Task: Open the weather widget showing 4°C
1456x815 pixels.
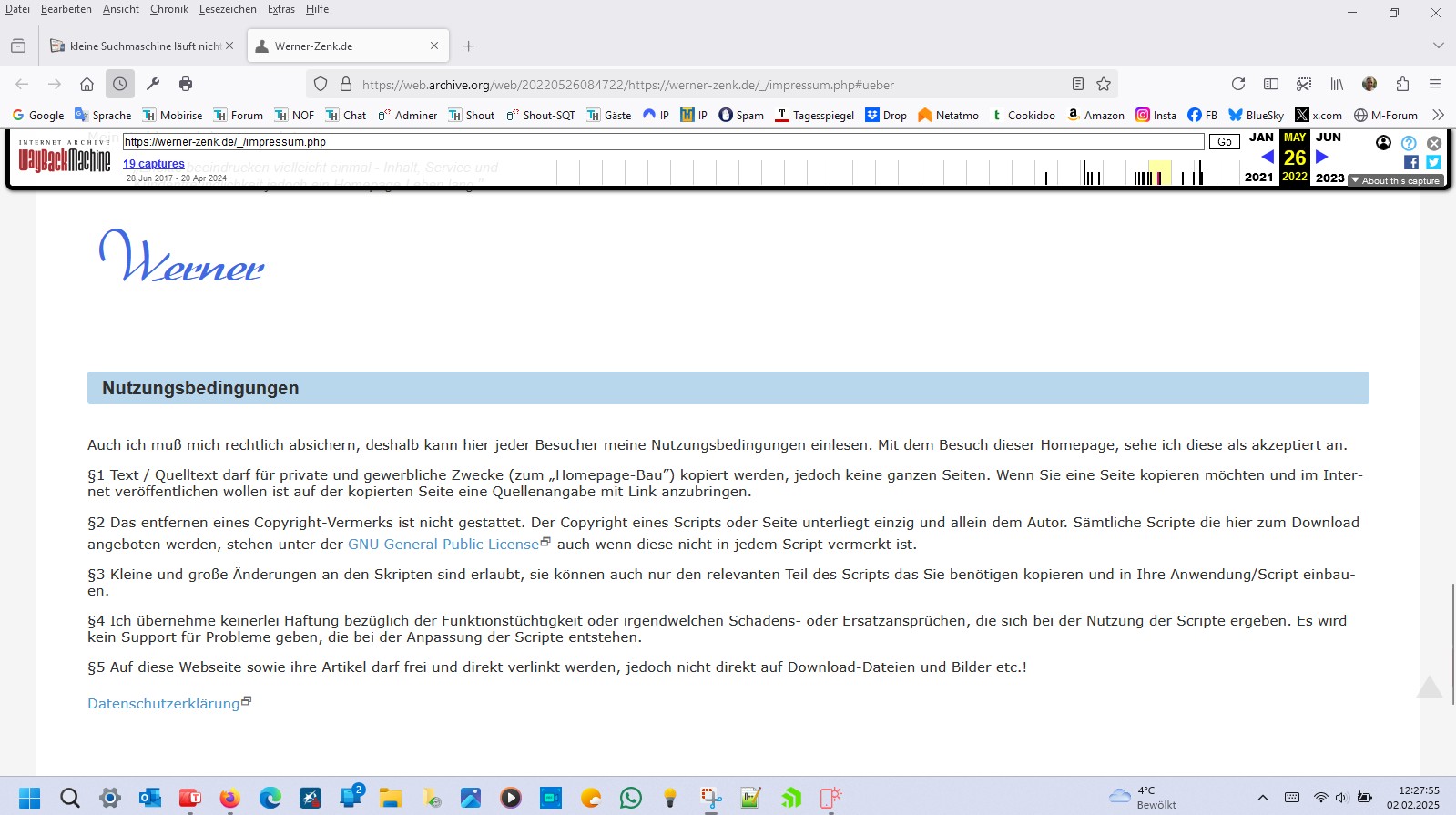Action: coord(1144,798)
